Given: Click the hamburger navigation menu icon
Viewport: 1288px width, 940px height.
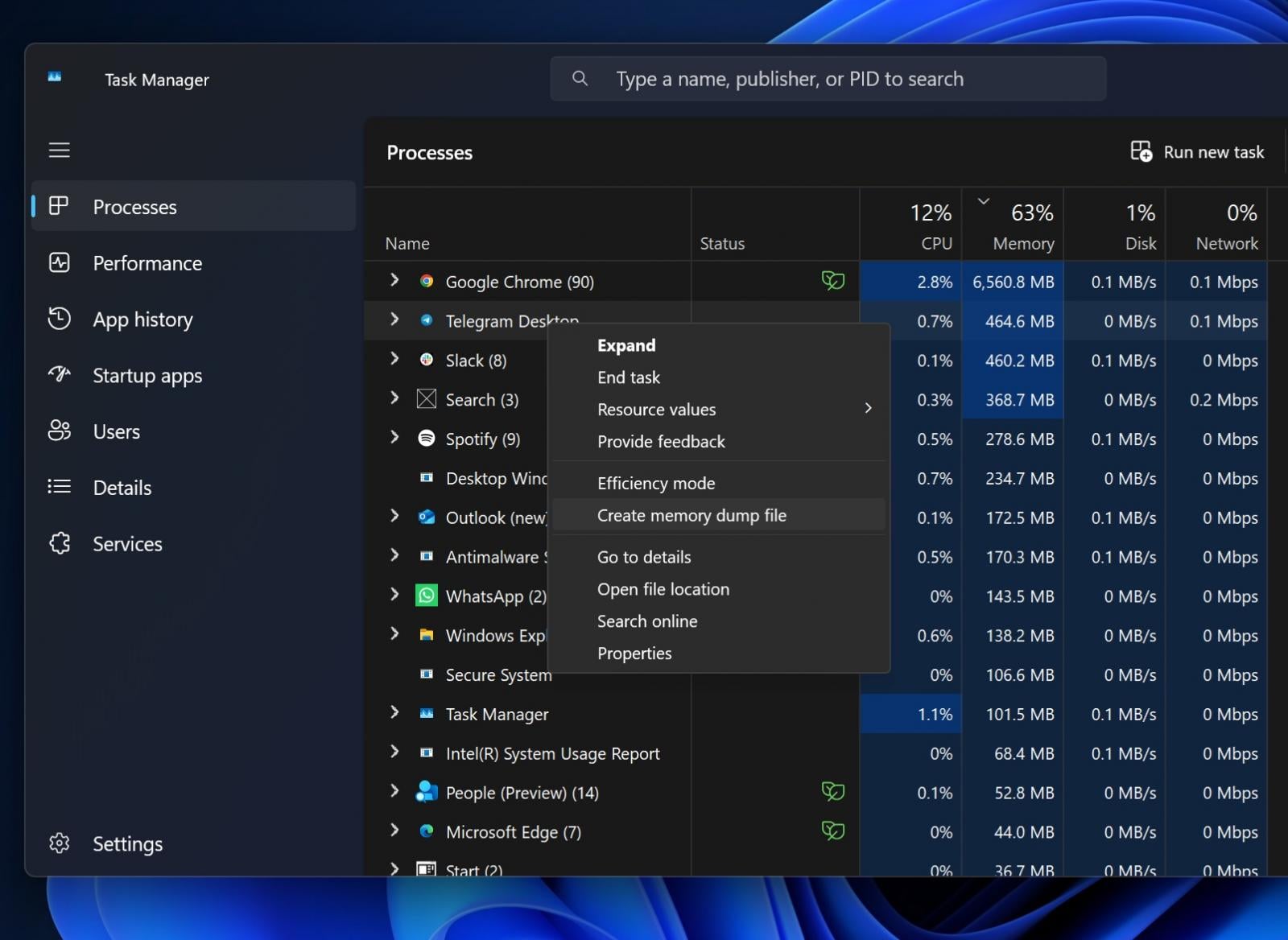Looking at the screenshot, I should click(59, 150).
